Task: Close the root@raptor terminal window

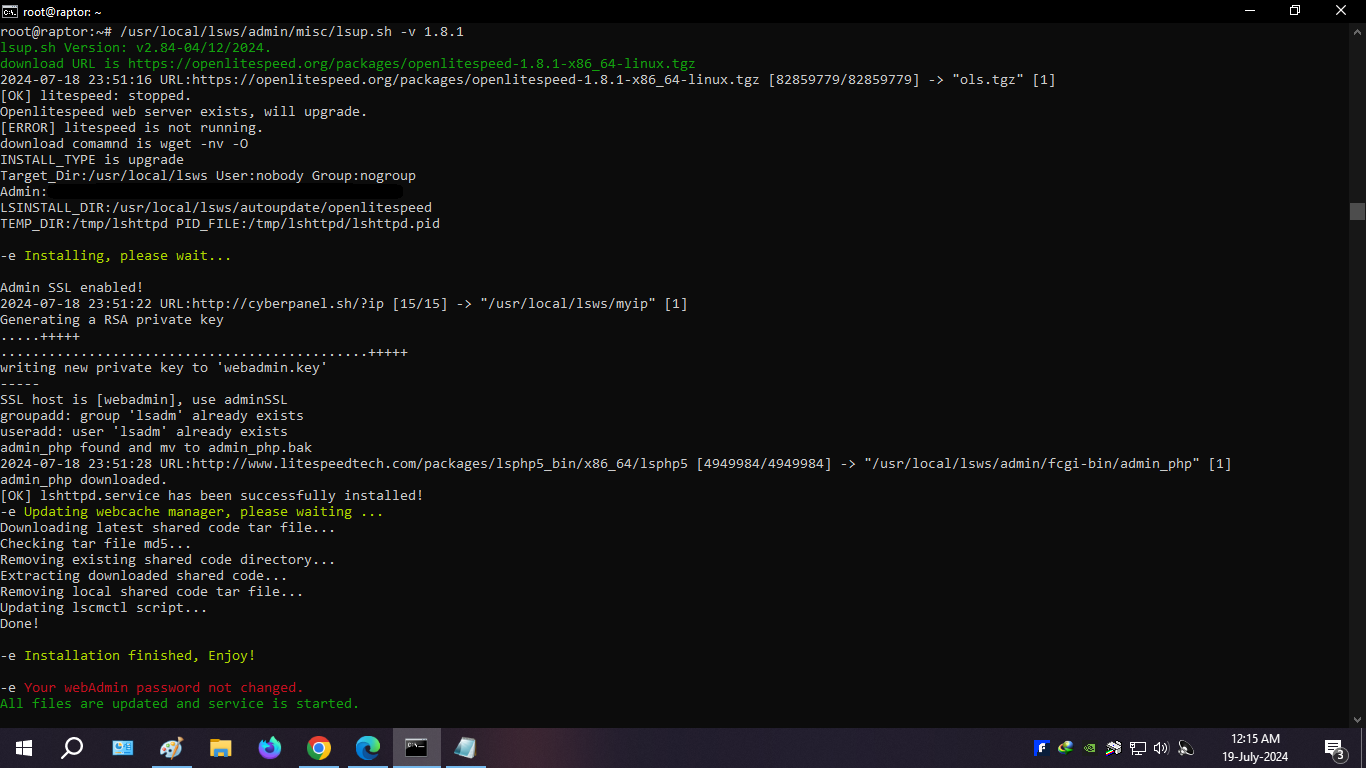Action: click(1342, 11)
